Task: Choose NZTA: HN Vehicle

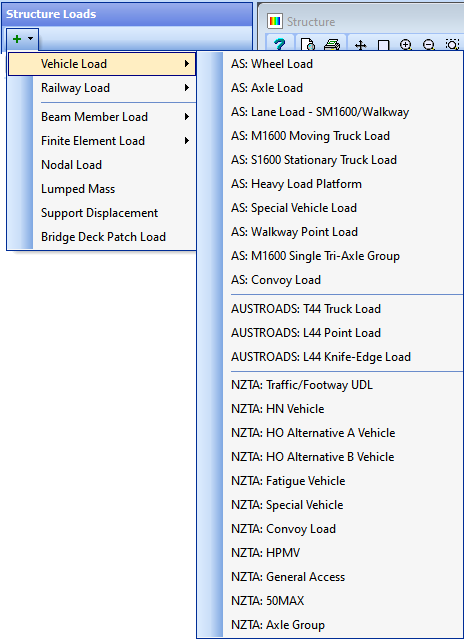Action: click(330, 409)
